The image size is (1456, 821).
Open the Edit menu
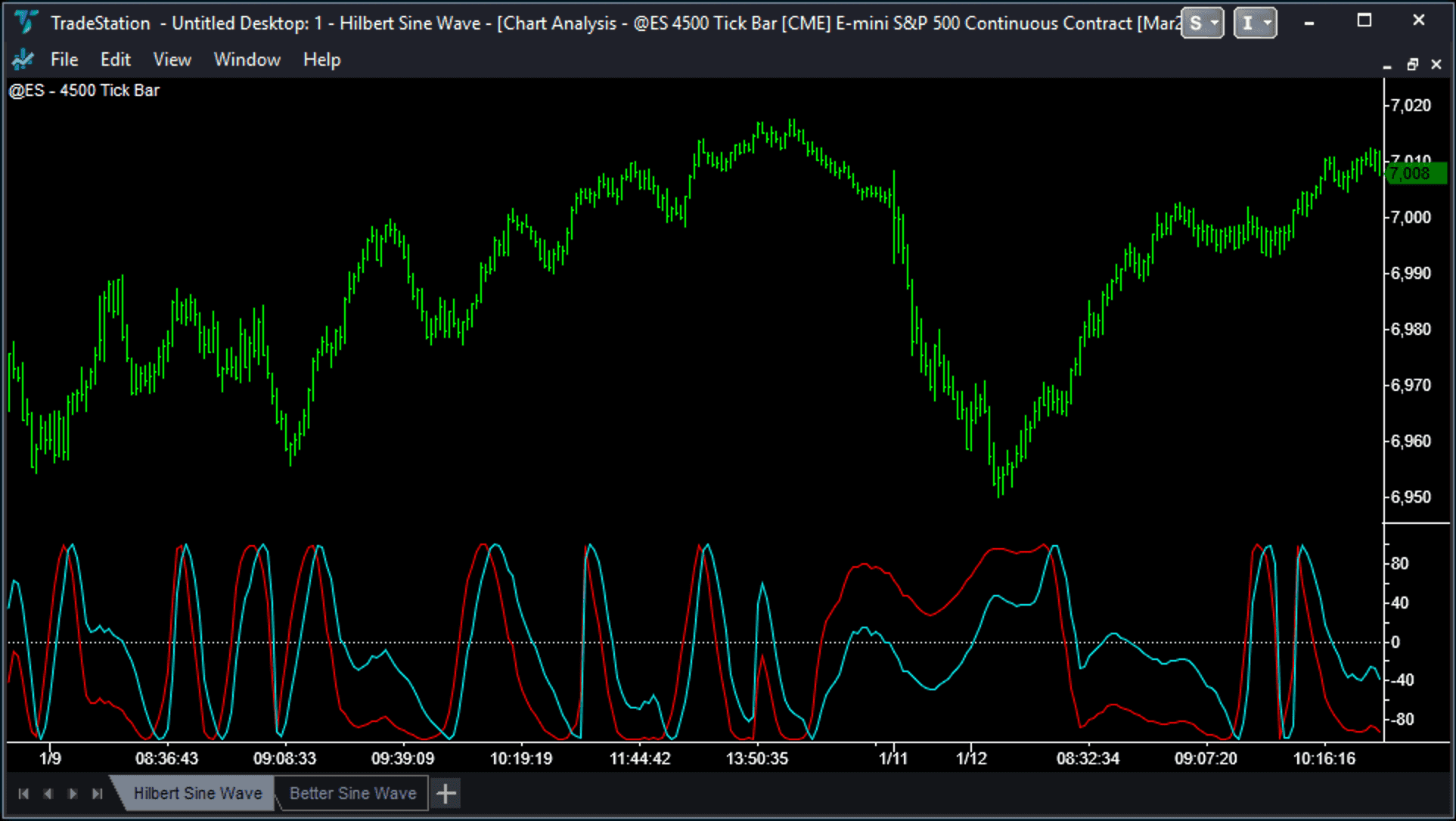coord(115,59)
